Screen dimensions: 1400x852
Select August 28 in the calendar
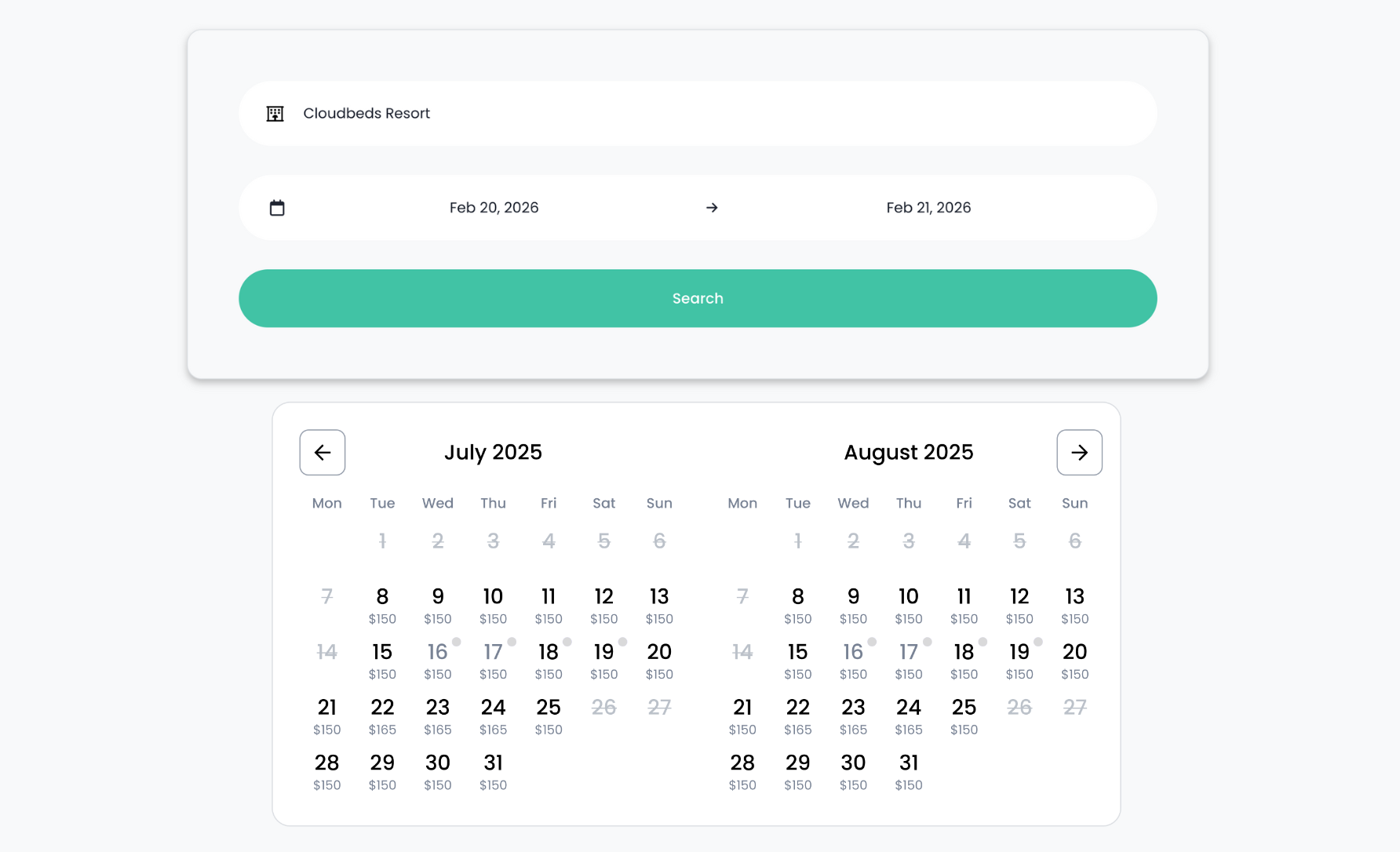coord(742,771)
